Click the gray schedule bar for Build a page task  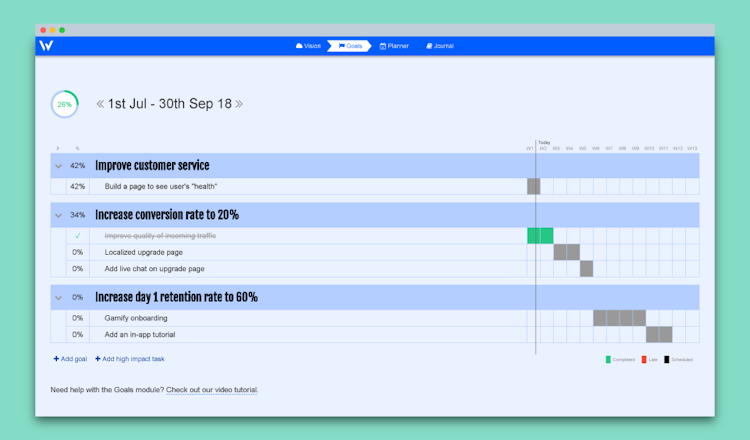pyautogui.click(x=534, y=187)
